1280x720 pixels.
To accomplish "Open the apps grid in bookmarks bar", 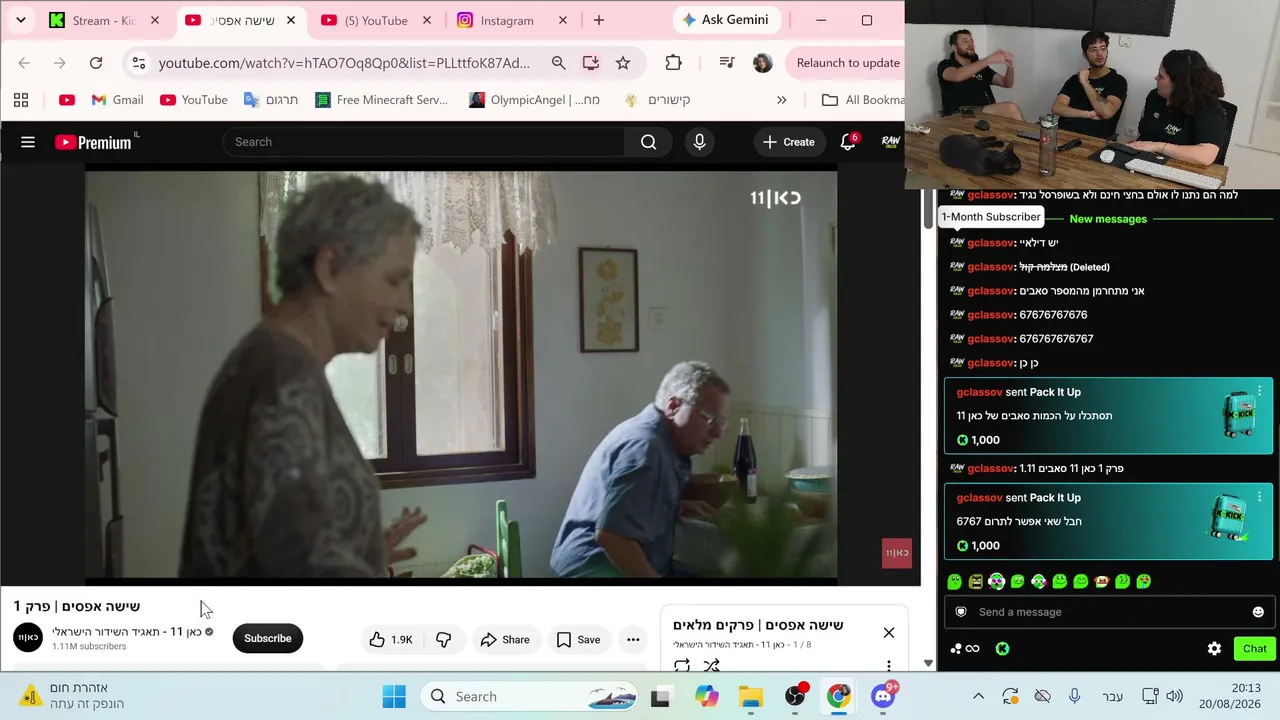I will [21, 100].
